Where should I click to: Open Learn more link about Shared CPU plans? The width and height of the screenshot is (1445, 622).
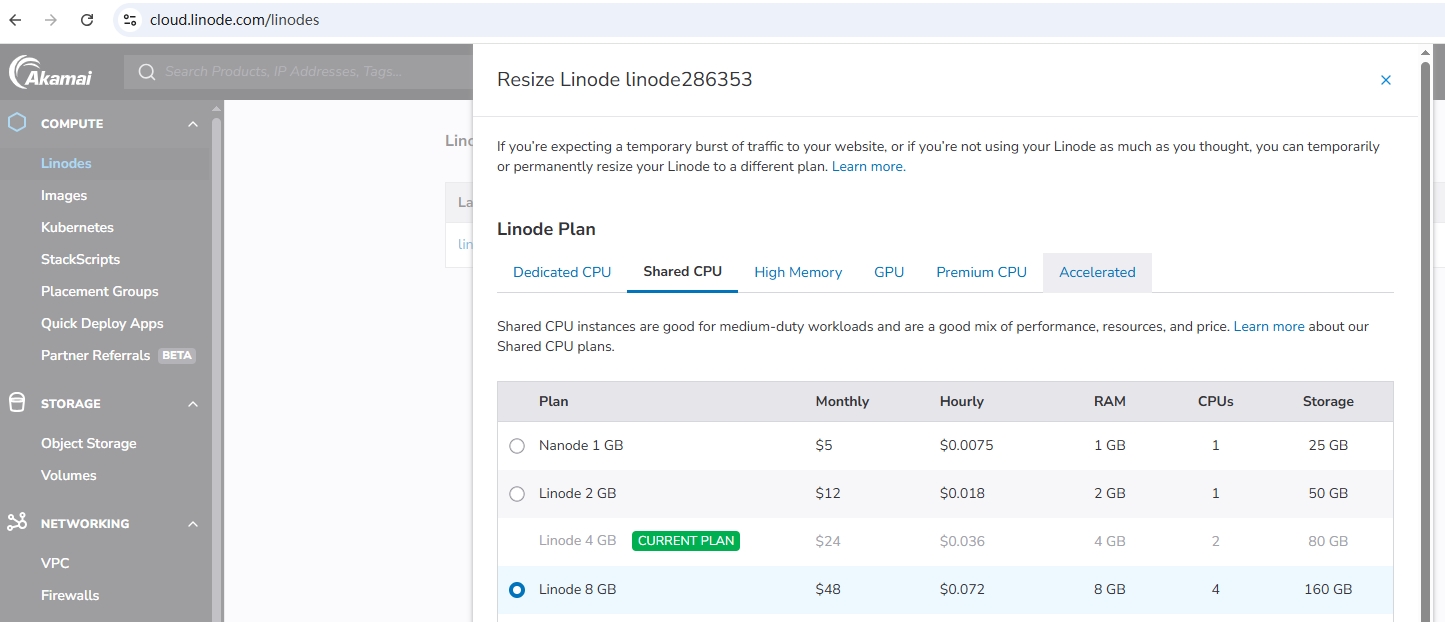[1268, 327]
